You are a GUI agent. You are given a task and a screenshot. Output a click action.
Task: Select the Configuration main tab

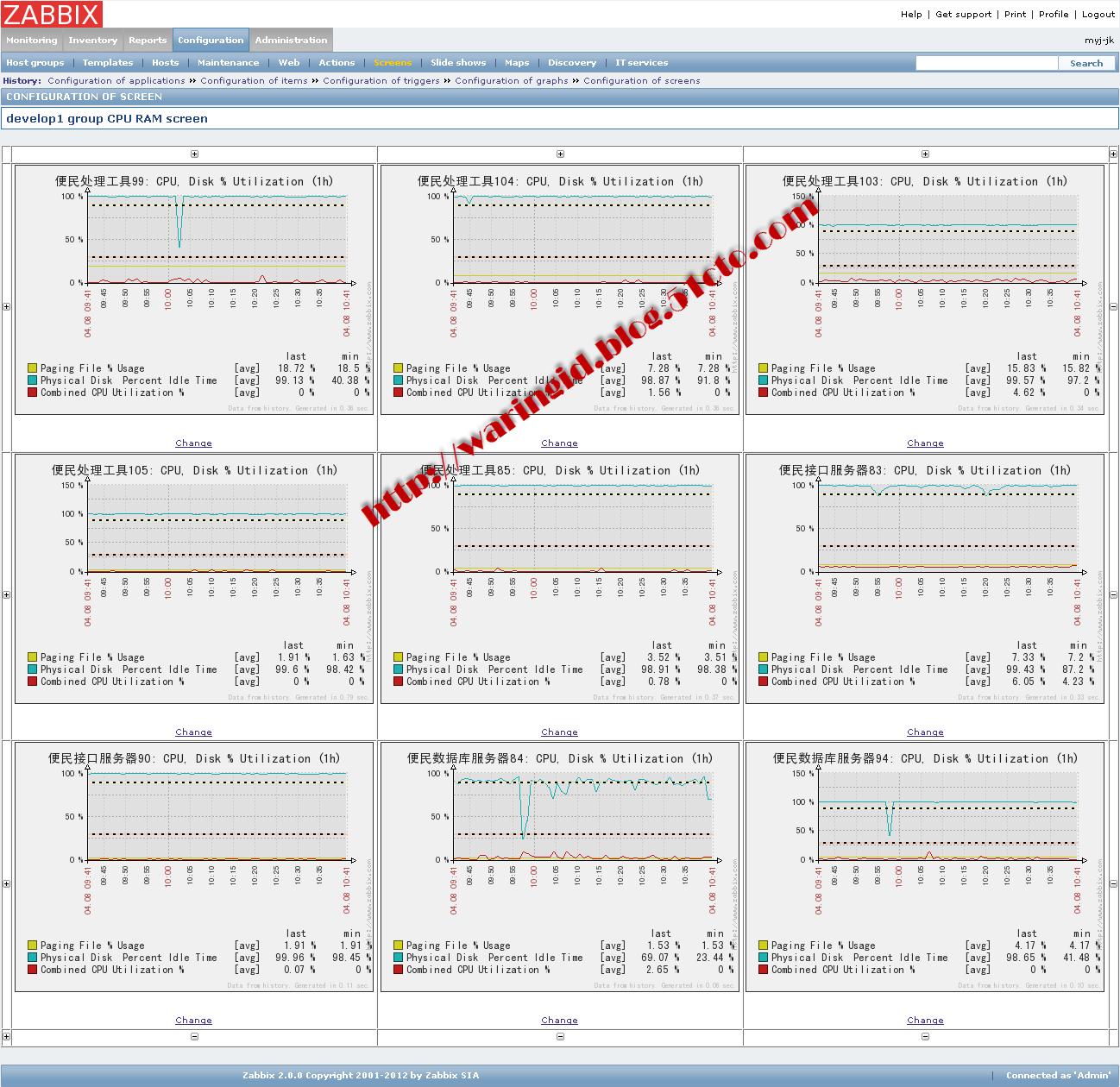pyautogui.click(x=211, y=40)
